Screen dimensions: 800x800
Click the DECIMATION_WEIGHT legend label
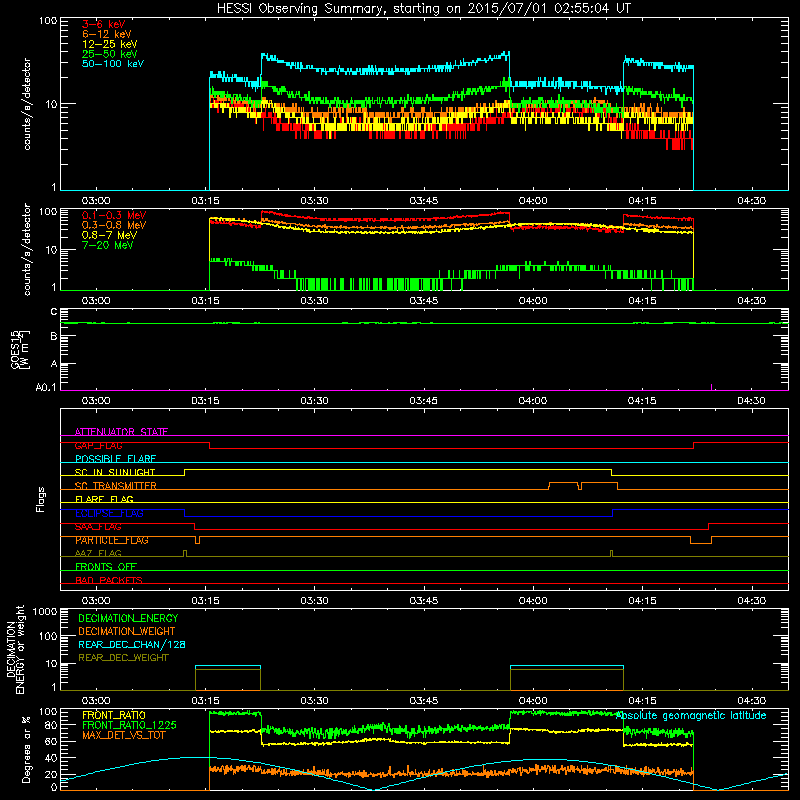tap(127, 631)
